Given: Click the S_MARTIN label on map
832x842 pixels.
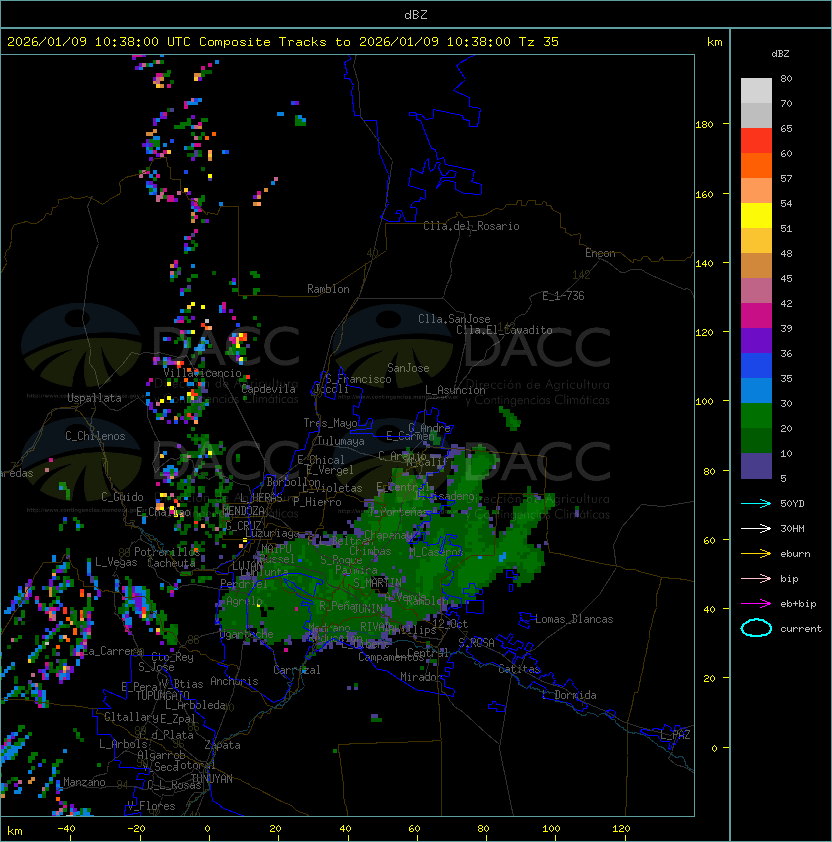Looking at the screenshot, I should (377, 583).
